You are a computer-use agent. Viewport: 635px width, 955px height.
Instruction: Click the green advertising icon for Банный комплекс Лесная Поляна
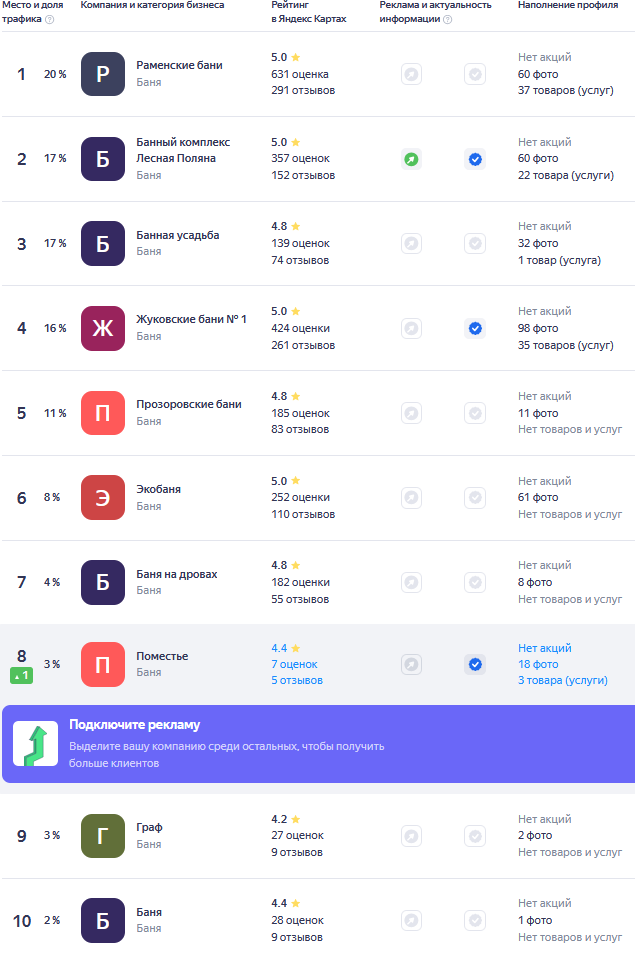tap(411, 159)
